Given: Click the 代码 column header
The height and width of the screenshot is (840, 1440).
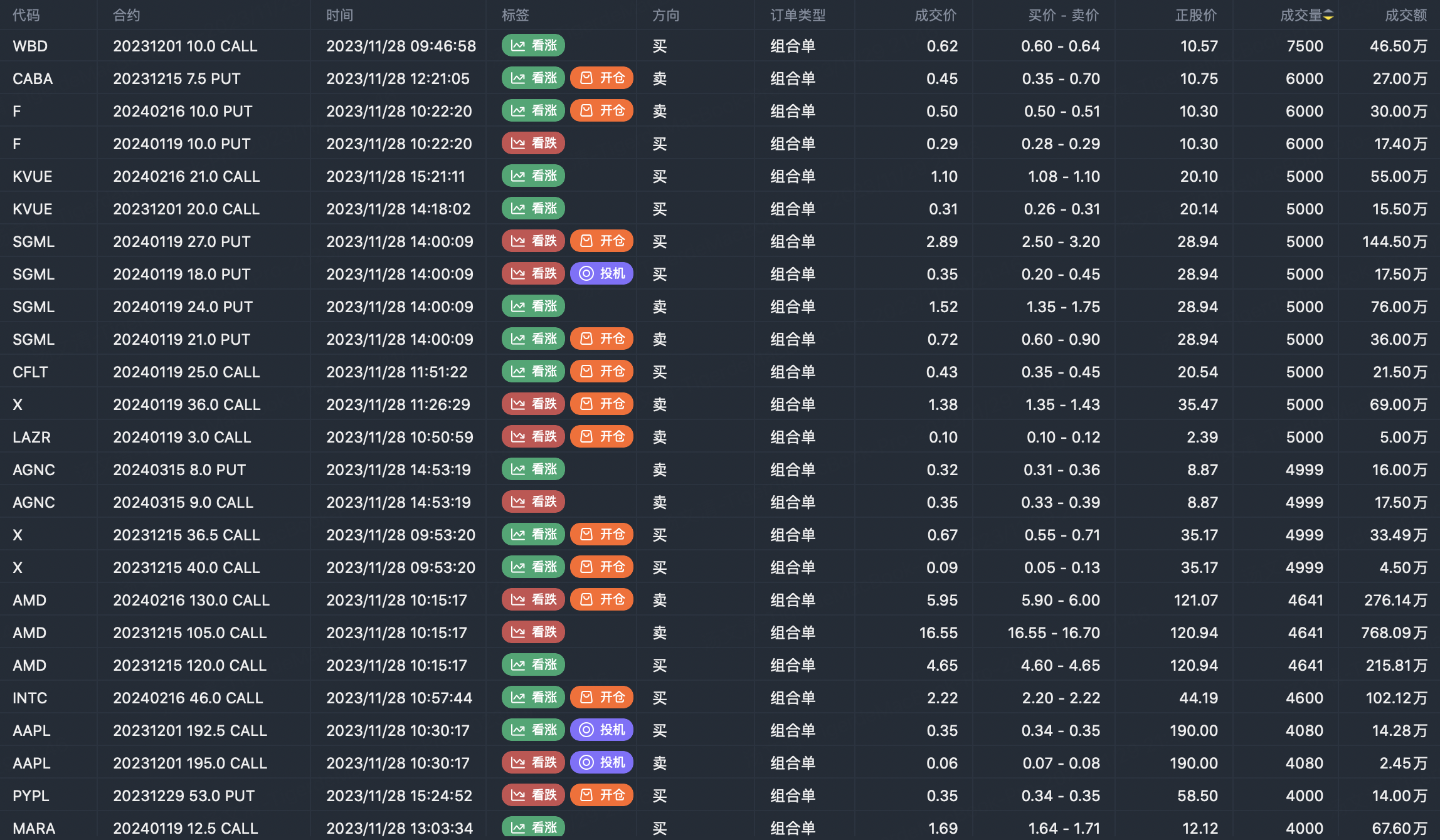Looking at the screenshot, I should click(26, 16).
